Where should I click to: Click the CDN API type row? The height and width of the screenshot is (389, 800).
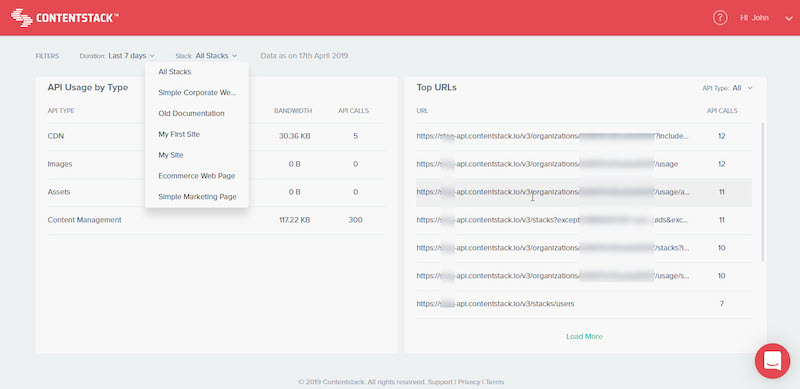(216, 136)
